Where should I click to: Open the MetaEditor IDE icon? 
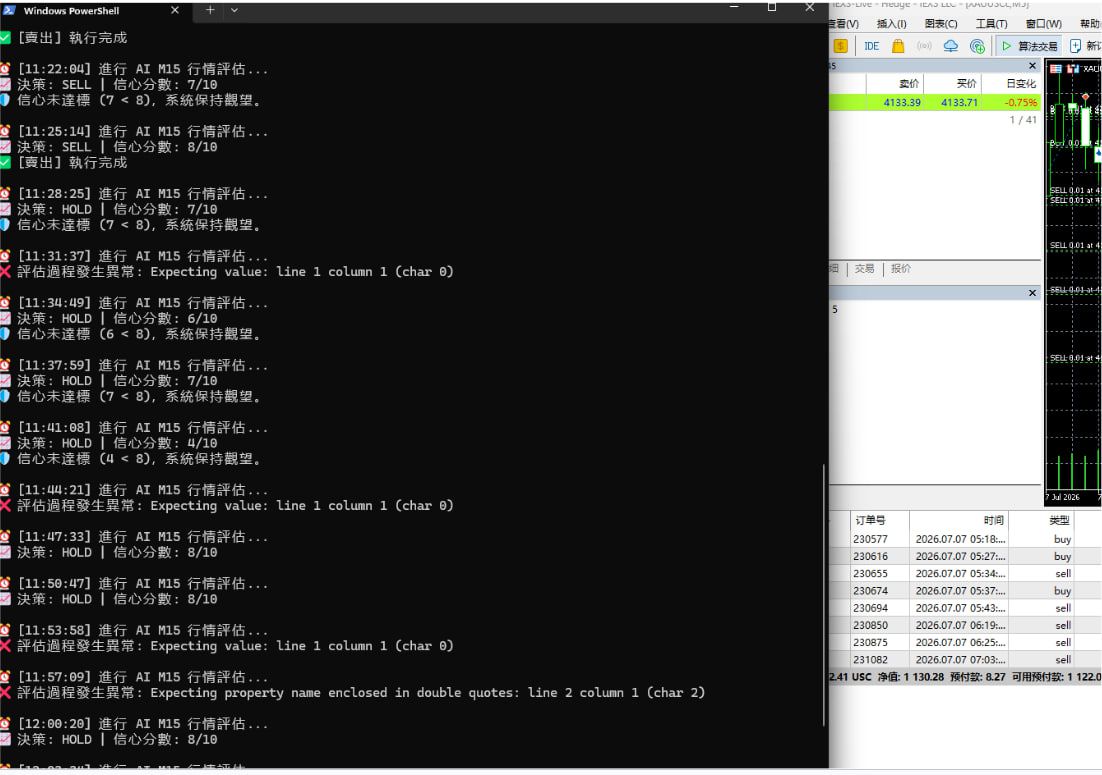871,46
